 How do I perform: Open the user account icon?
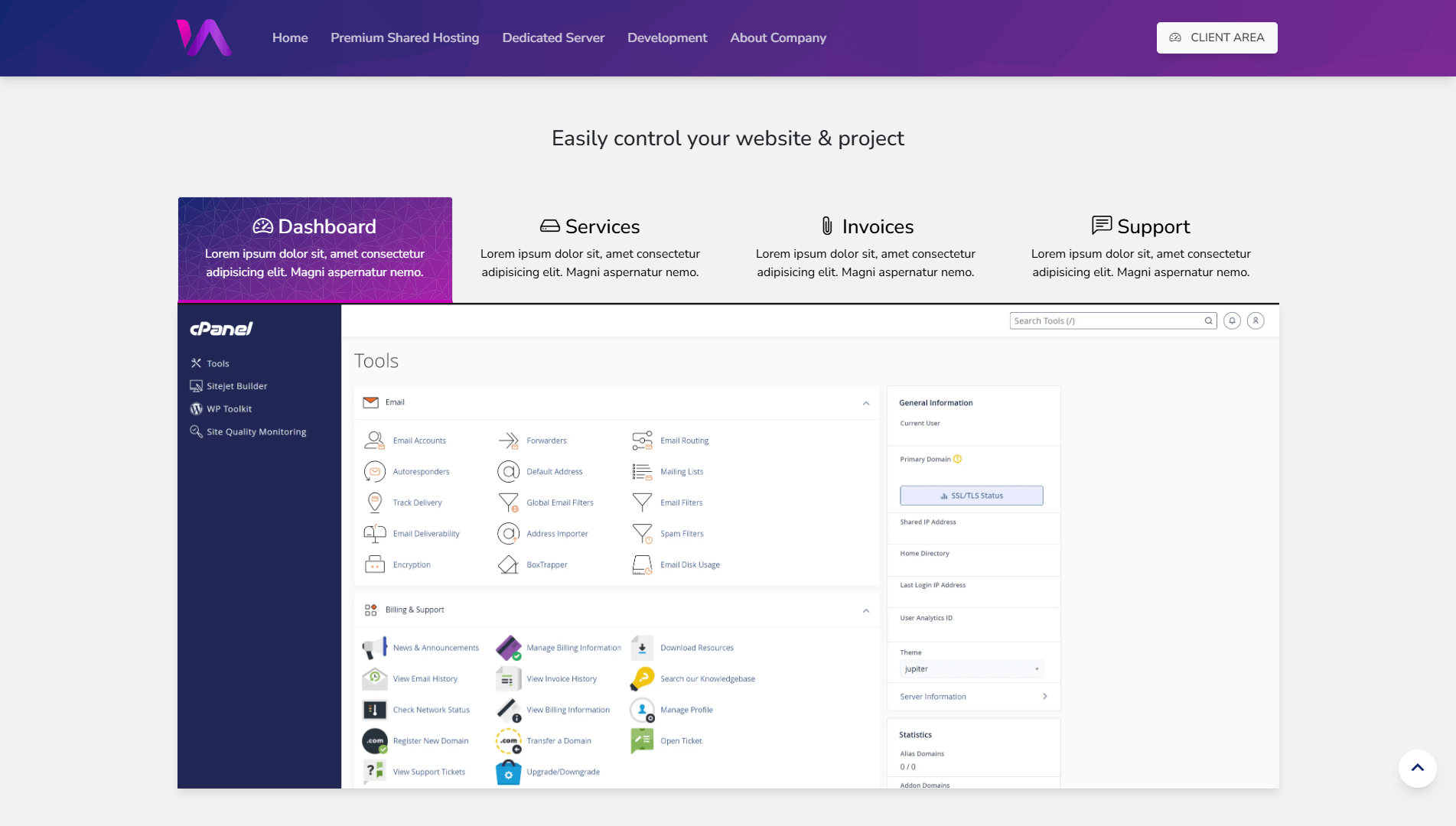click(1256, 321)
